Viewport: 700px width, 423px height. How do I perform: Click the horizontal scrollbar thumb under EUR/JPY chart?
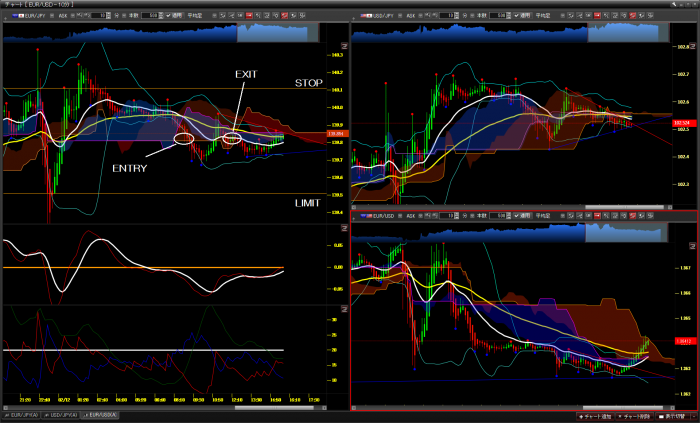[x=274, y=408]
